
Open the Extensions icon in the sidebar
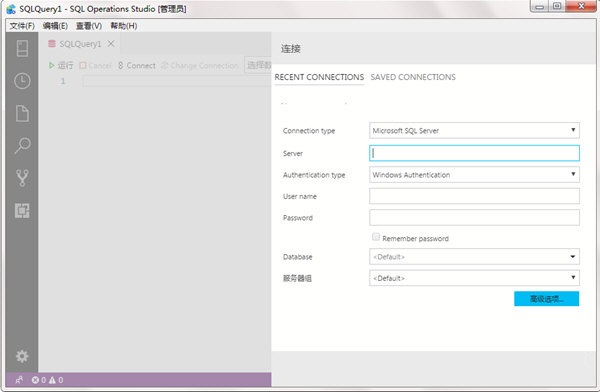(22, 211)
